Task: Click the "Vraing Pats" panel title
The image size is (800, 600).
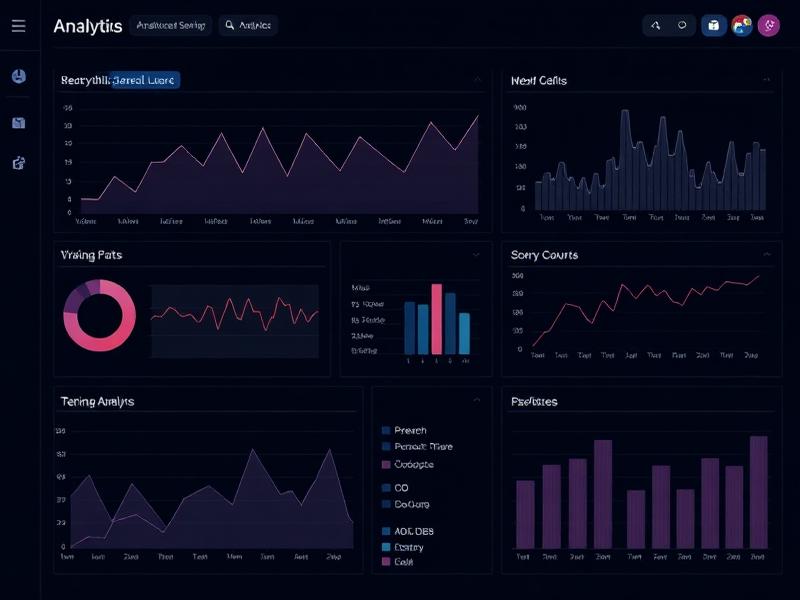Action: [x=91, y=255]
